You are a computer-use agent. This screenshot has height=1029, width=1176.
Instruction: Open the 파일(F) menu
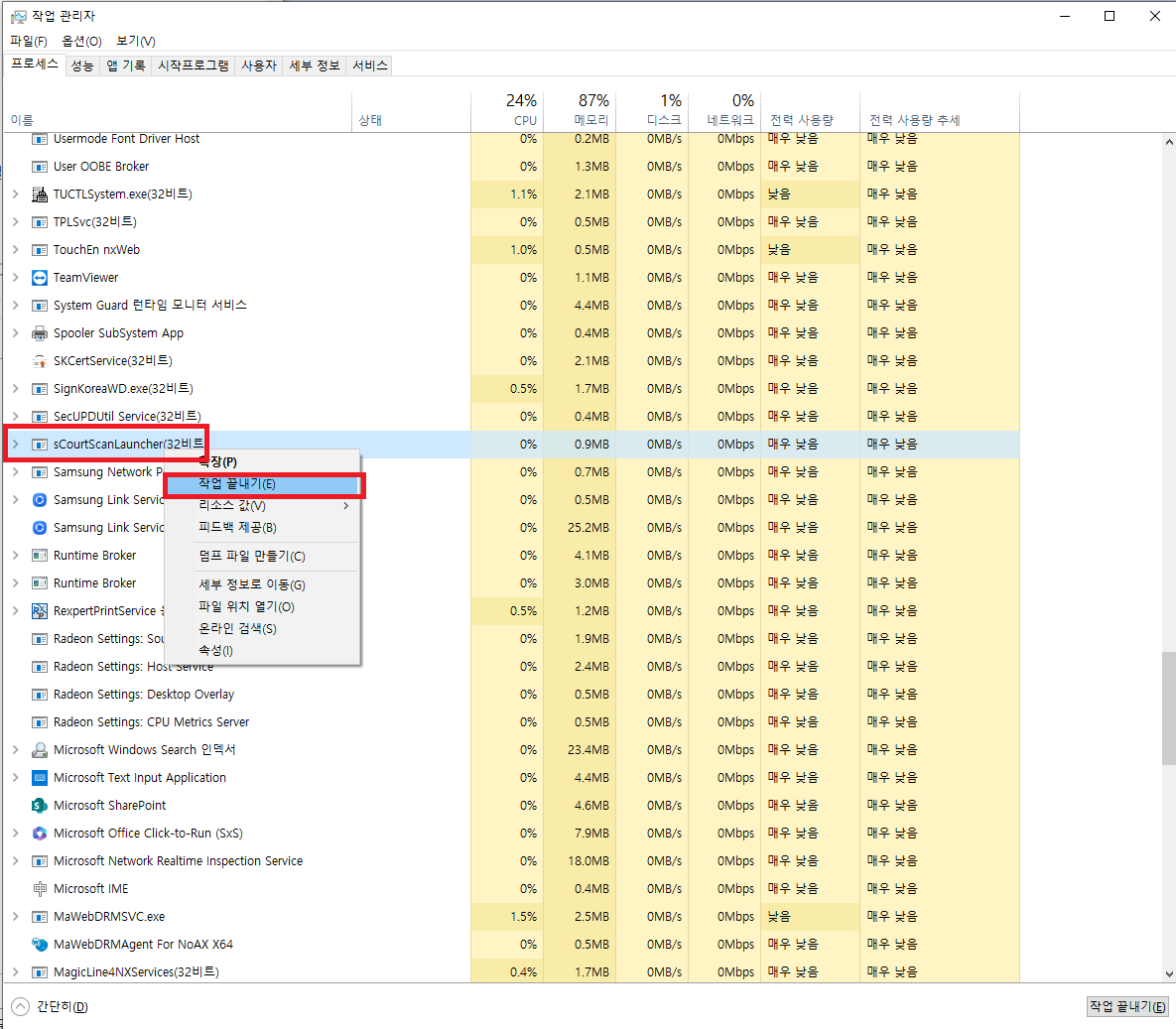[x=29, y=42]
